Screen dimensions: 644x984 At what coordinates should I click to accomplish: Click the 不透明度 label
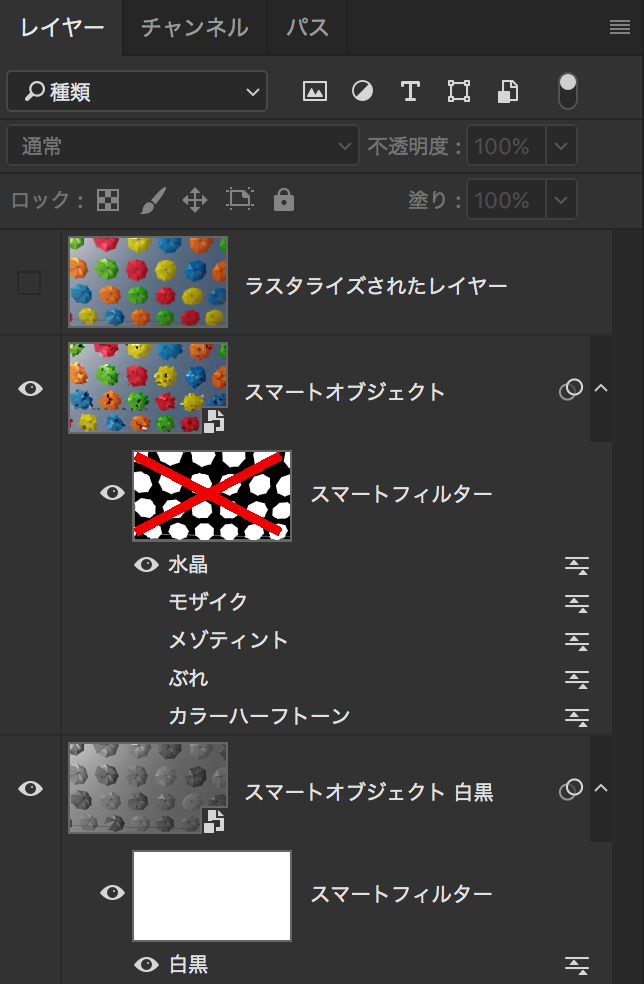(414, 146)
